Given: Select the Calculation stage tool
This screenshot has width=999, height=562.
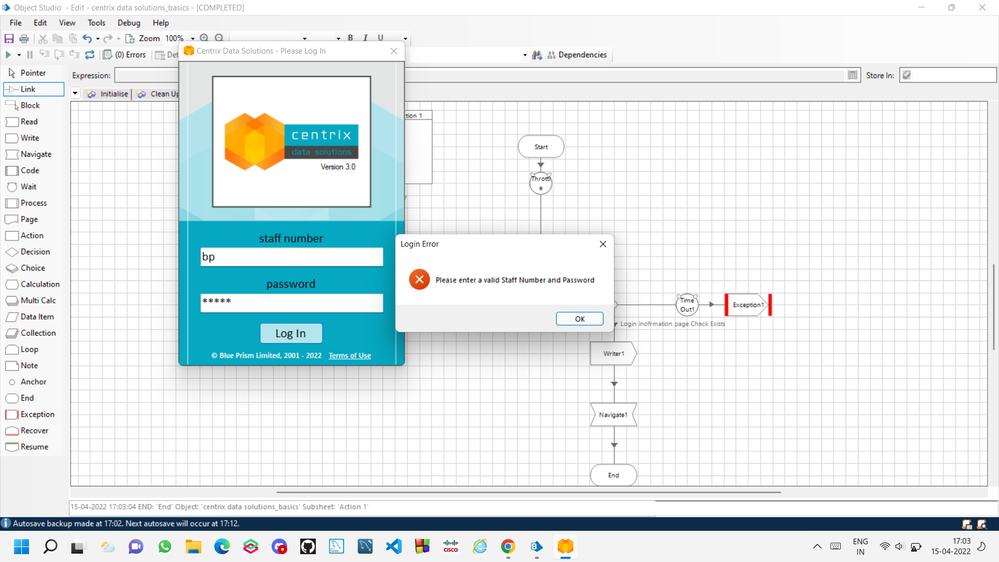Looking at the screenshot, I should (x=34, y=284).
